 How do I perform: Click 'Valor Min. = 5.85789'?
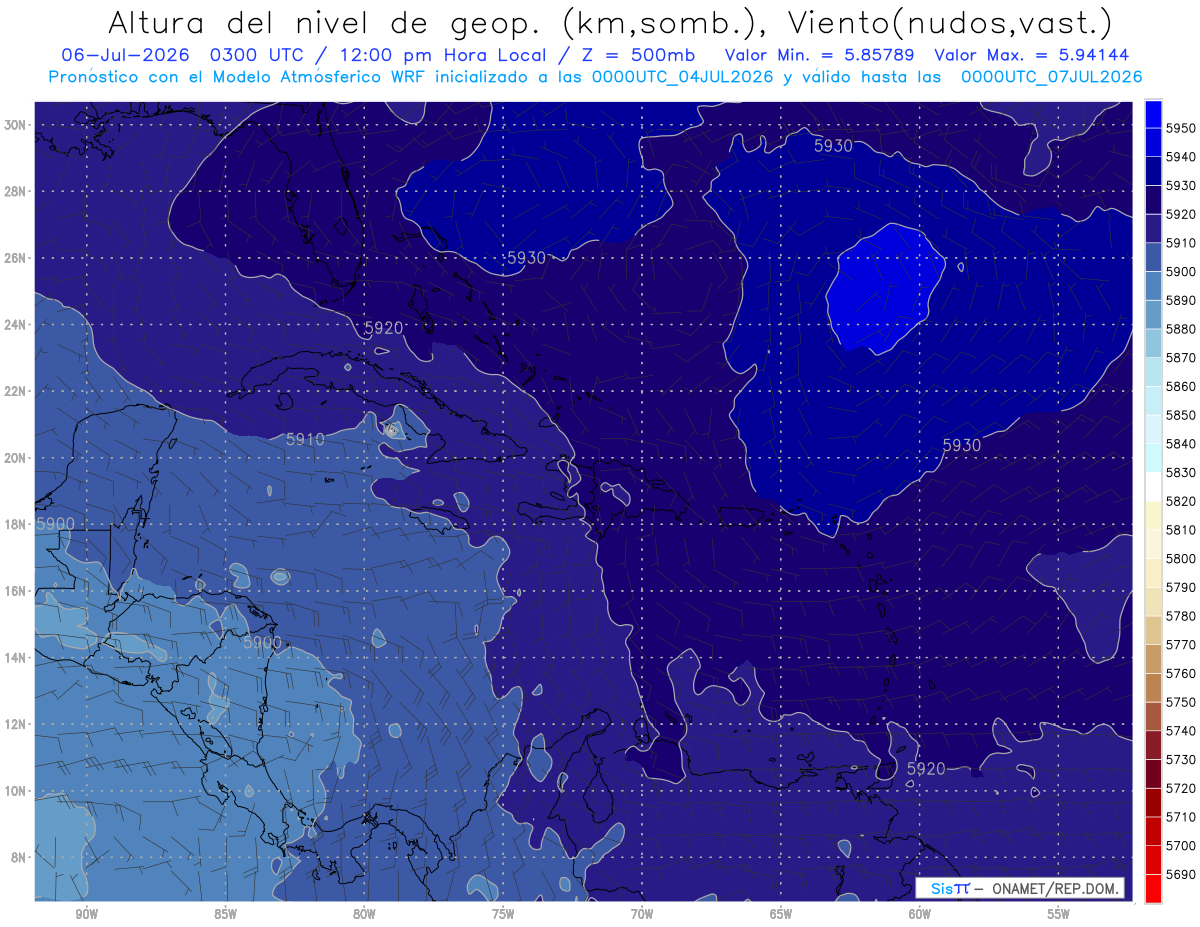point(822,55)
